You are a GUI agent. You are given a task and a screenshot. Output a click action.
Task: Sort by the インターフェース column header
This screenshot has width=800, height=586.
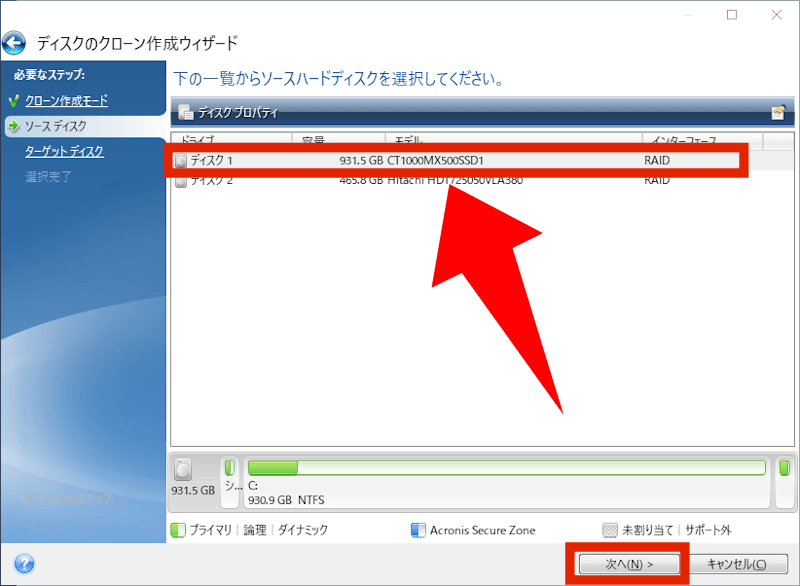(703, 139)
